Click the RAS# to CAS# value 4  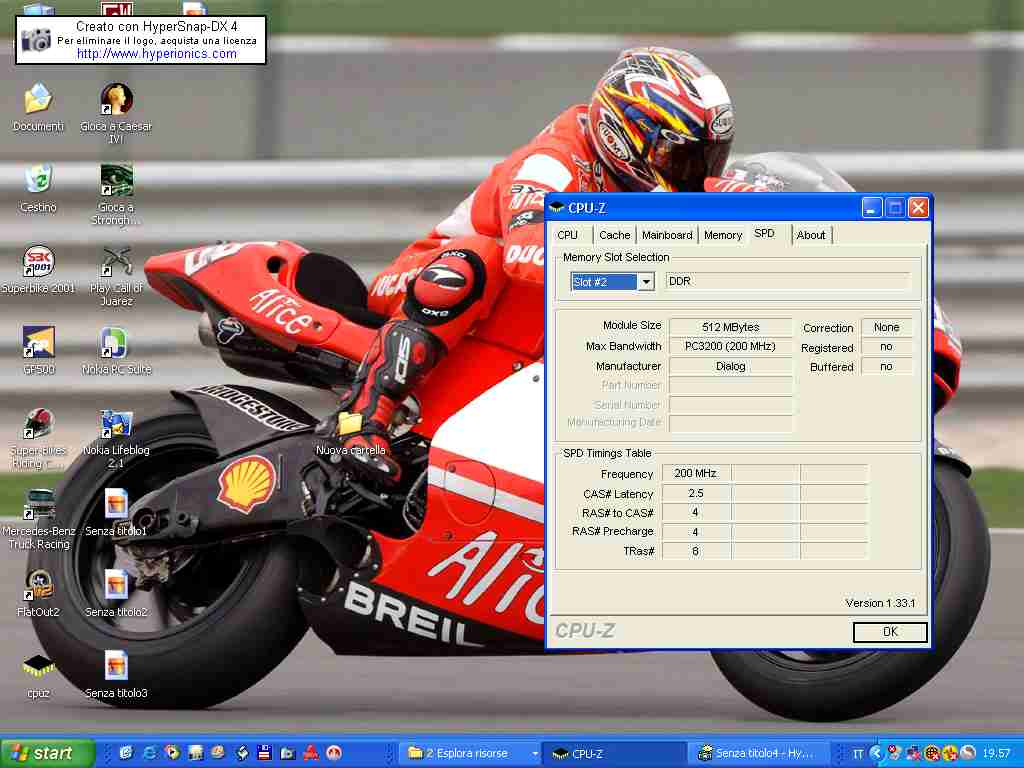click(696, 512)
